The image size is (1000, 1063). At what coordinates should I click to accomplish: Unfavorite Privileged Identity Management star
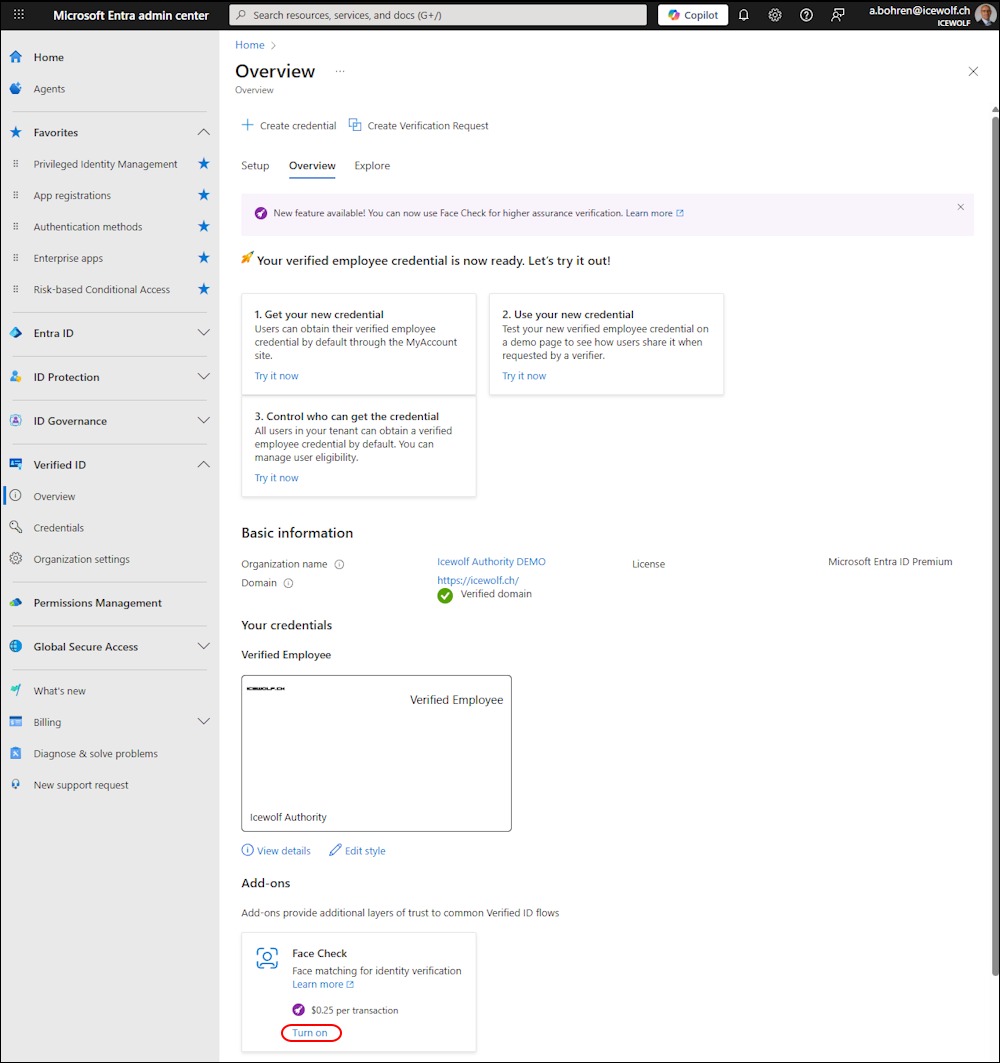[203, 163]
